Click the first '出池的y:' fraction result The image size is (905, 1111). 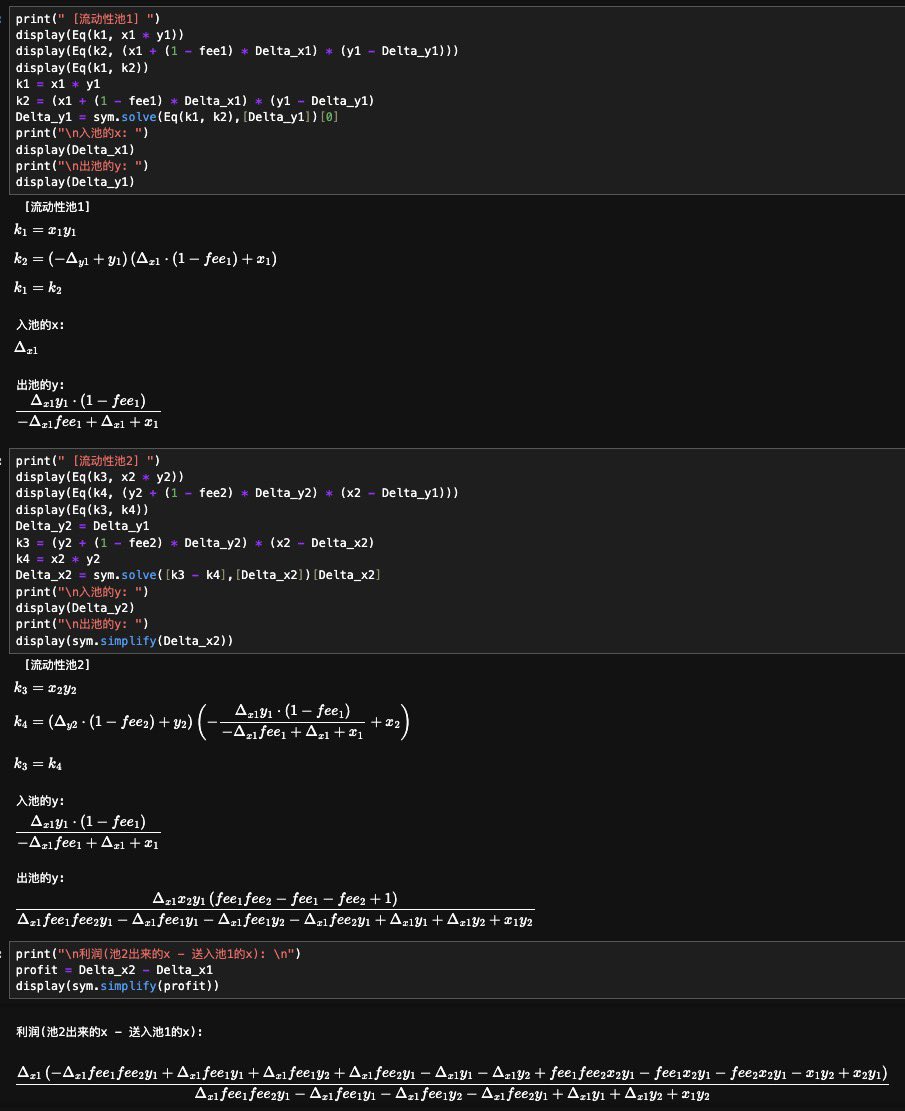[x=88, y=411]
